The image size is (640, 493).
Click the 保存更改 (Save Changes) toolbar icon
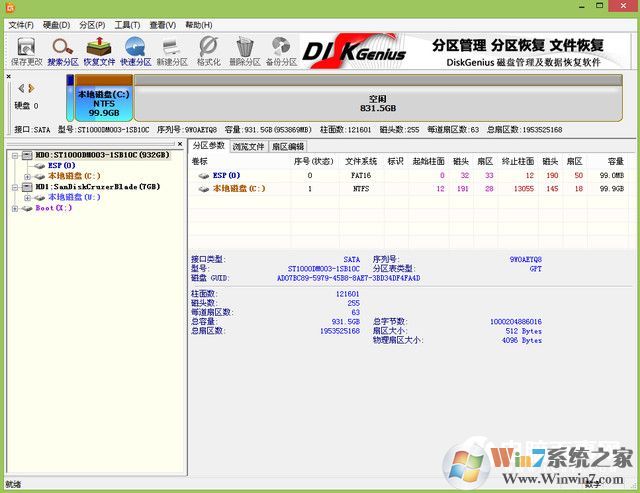click(26, 51)
